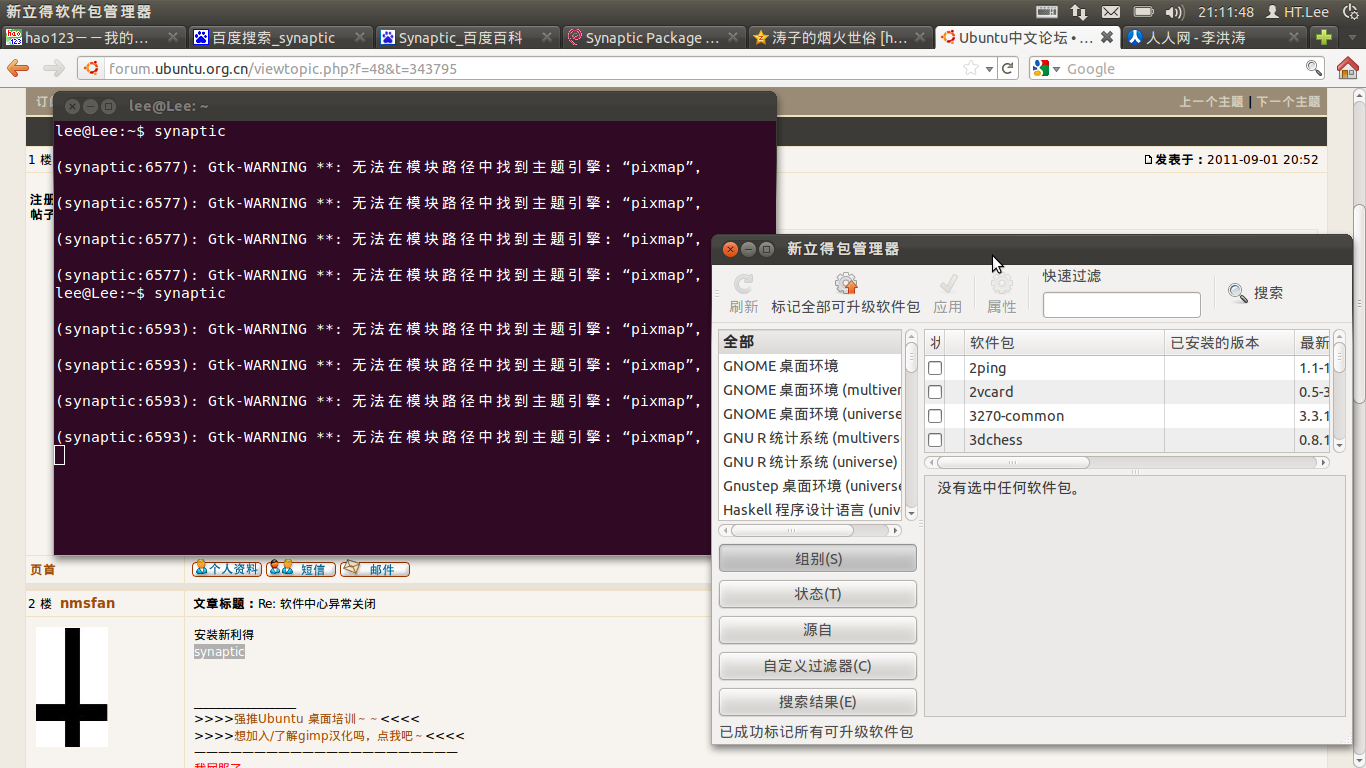Screen dimensions: 1366x768
Task: Click 强推Ubuntu 桌面培训 signature link
Action: pos(305,719)
